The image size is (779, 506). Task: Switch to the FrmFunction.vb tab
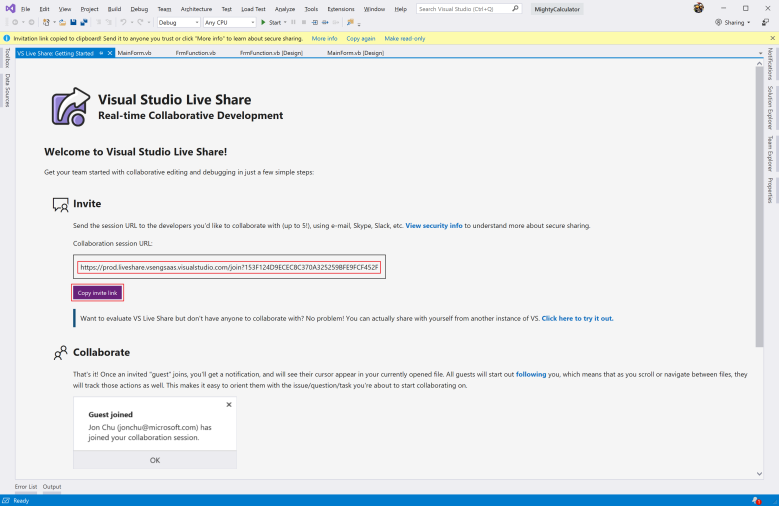(x=195, y=53)
